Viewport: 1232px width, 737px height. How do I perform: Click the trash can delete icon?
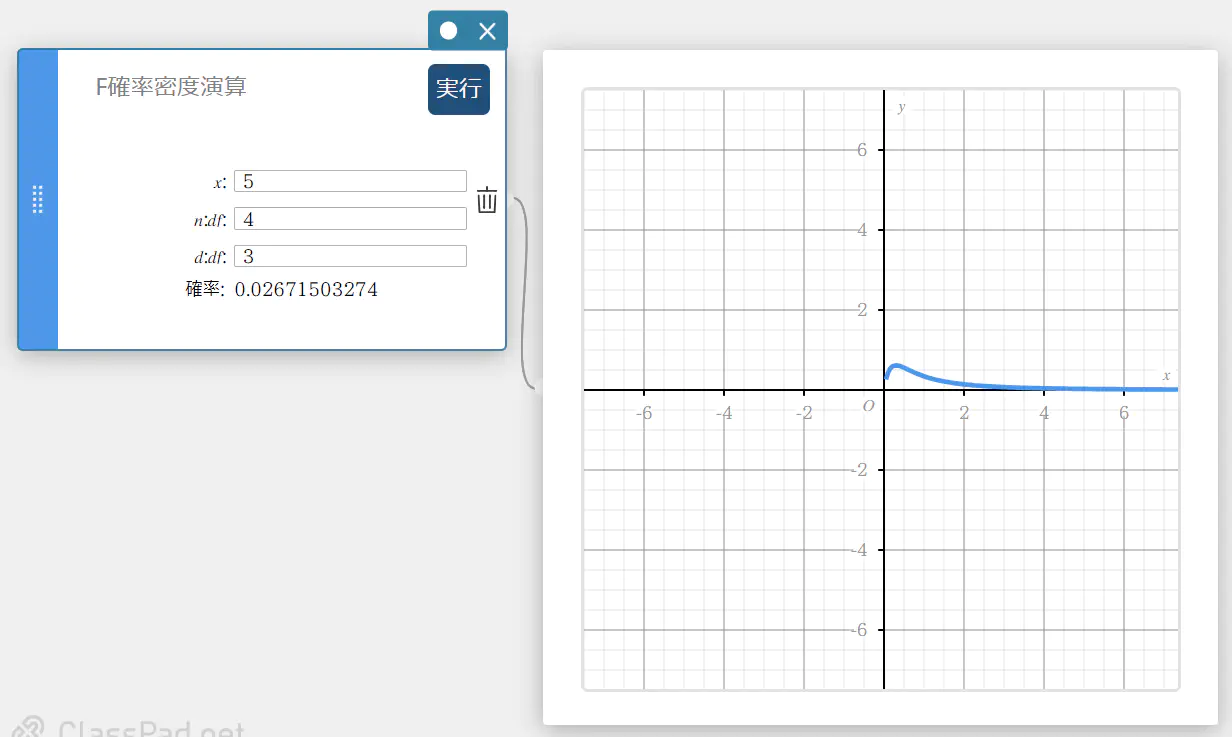pyautogui.click(x=487, y=200)
